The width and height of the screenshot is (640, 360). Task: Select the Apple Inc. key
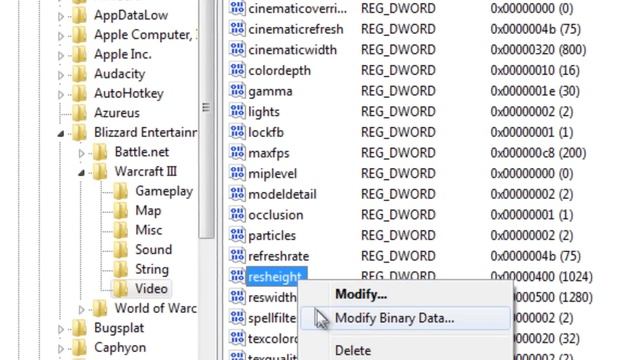point(122,54)
